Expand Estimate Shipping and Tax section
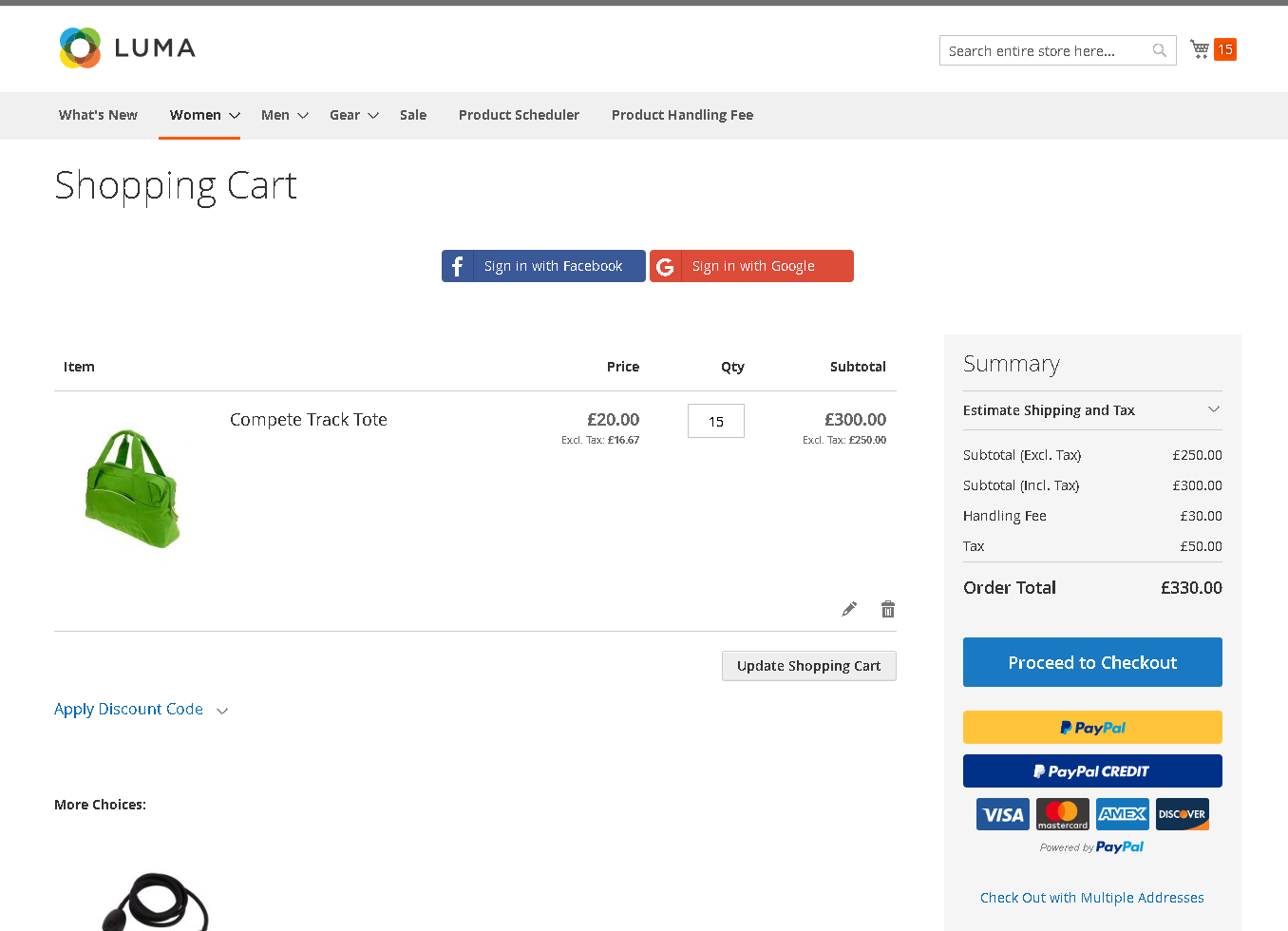Viewport: 1288px width, 931px height. [x=1092, y=410]
